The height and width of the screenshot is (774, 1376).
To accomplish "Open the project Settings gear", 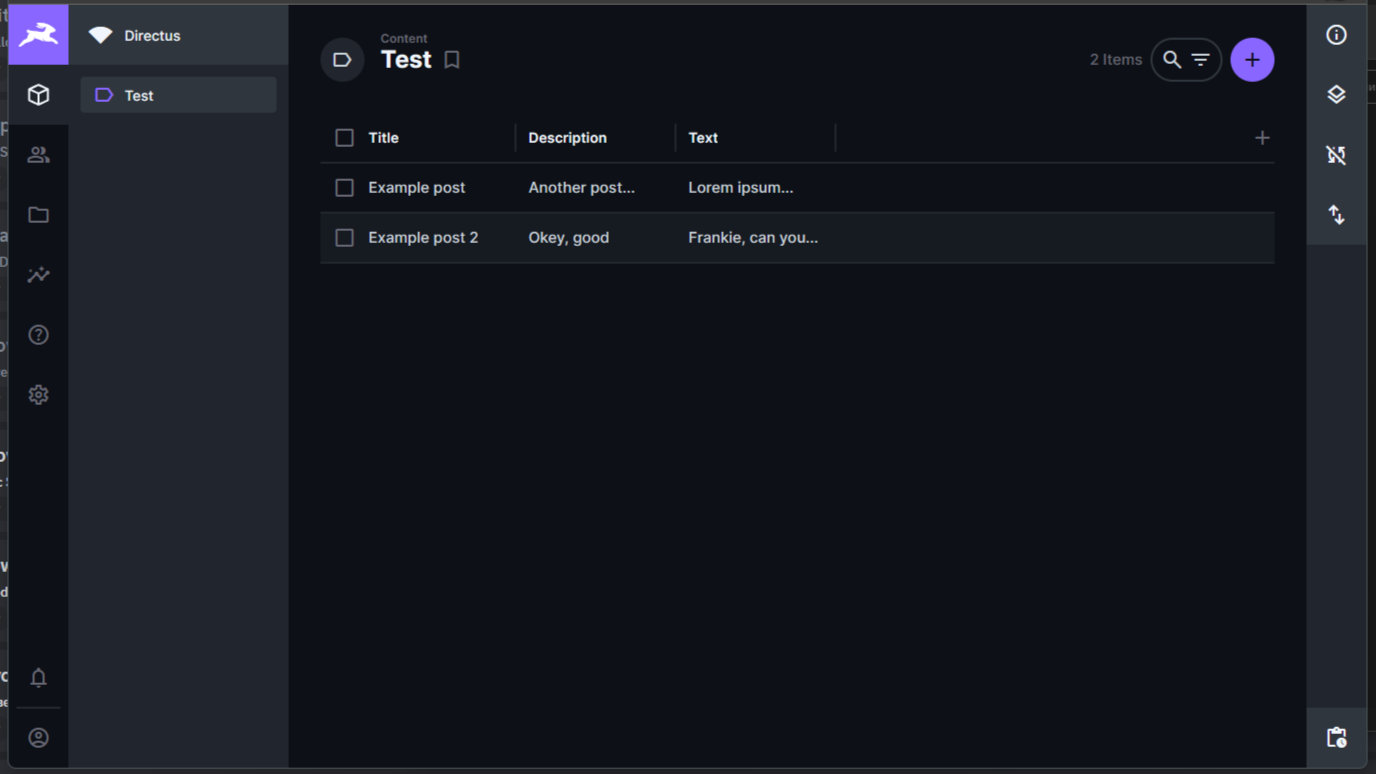I will click(38, 394).
